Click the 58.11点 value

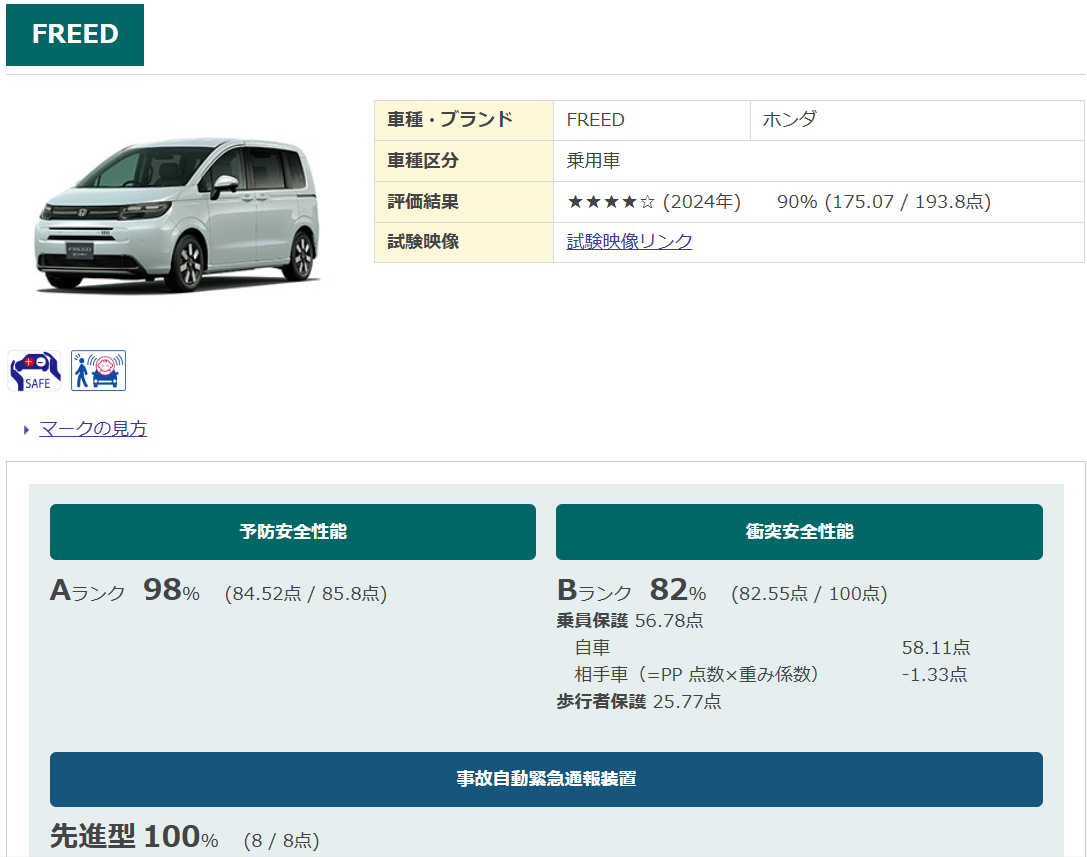[x=936, y=648]
